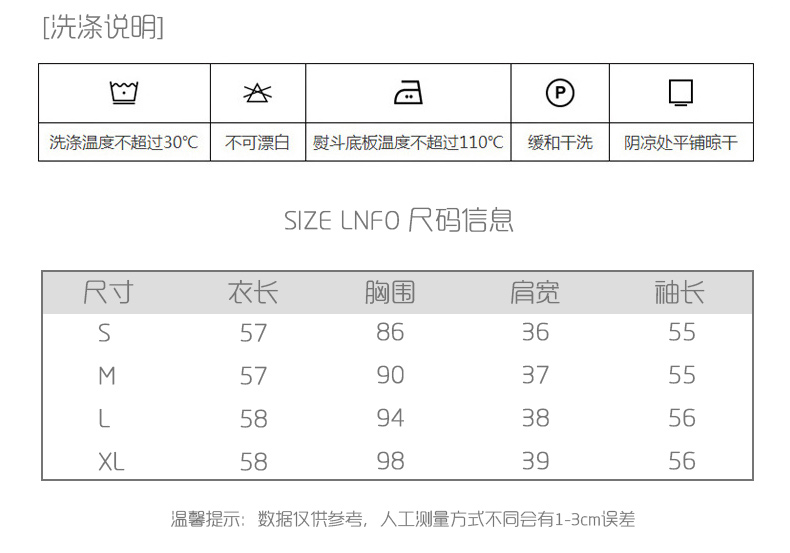Click the 衣长 column header

pyautogui.click(x=253, y=293)
